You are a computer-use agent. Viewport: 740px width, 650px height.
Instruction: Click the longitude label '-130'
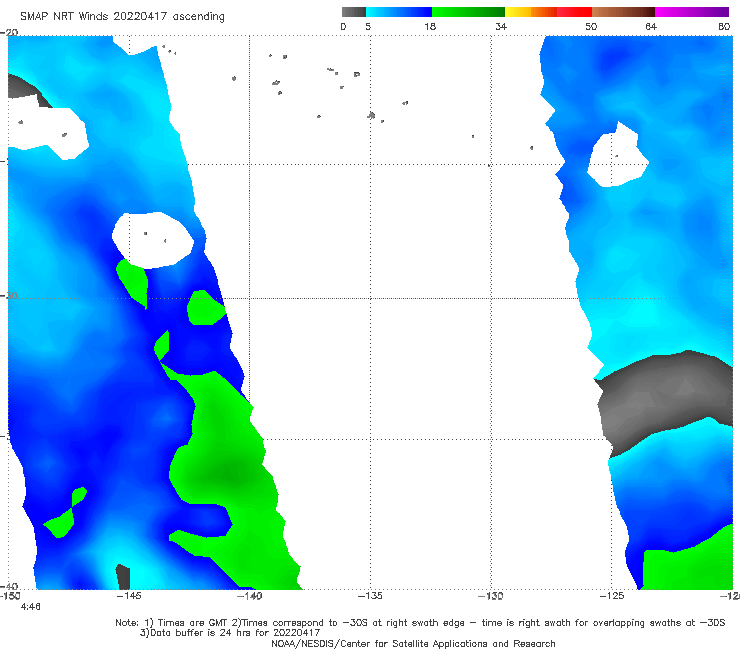(491, 596)
